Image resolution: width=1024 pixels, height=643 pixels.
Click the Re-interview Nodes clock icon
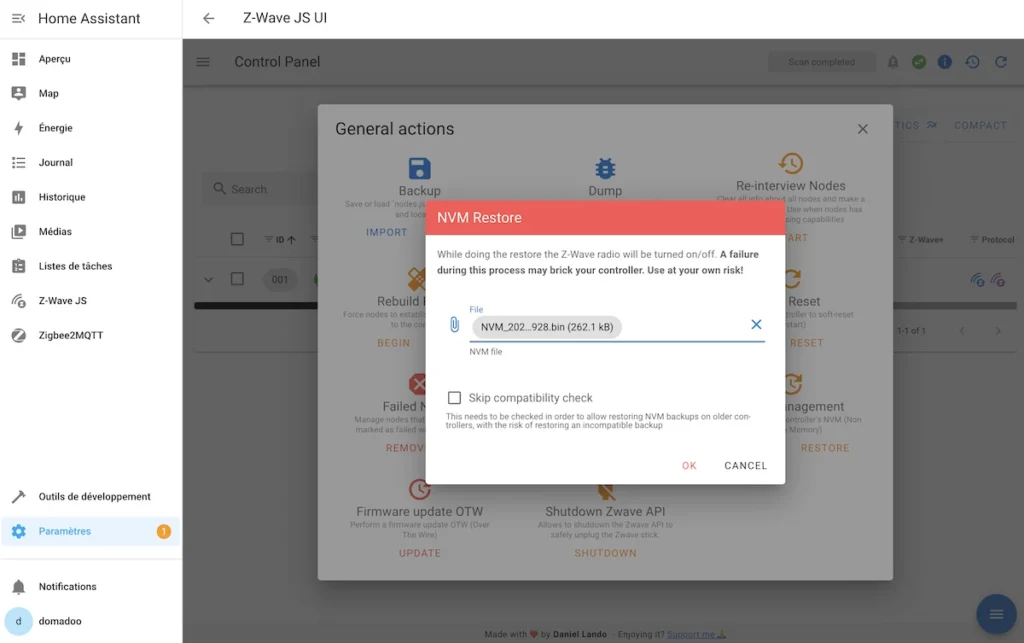point(791,163)
